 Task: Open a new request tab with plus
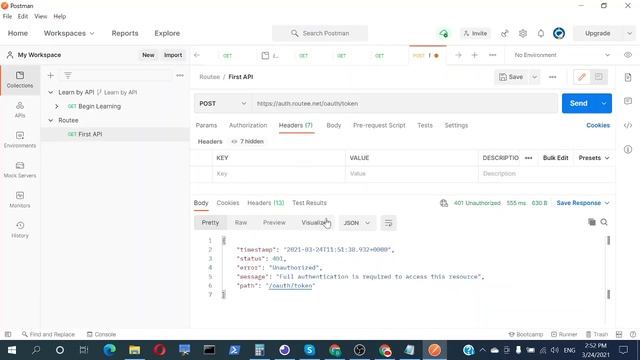474,55
